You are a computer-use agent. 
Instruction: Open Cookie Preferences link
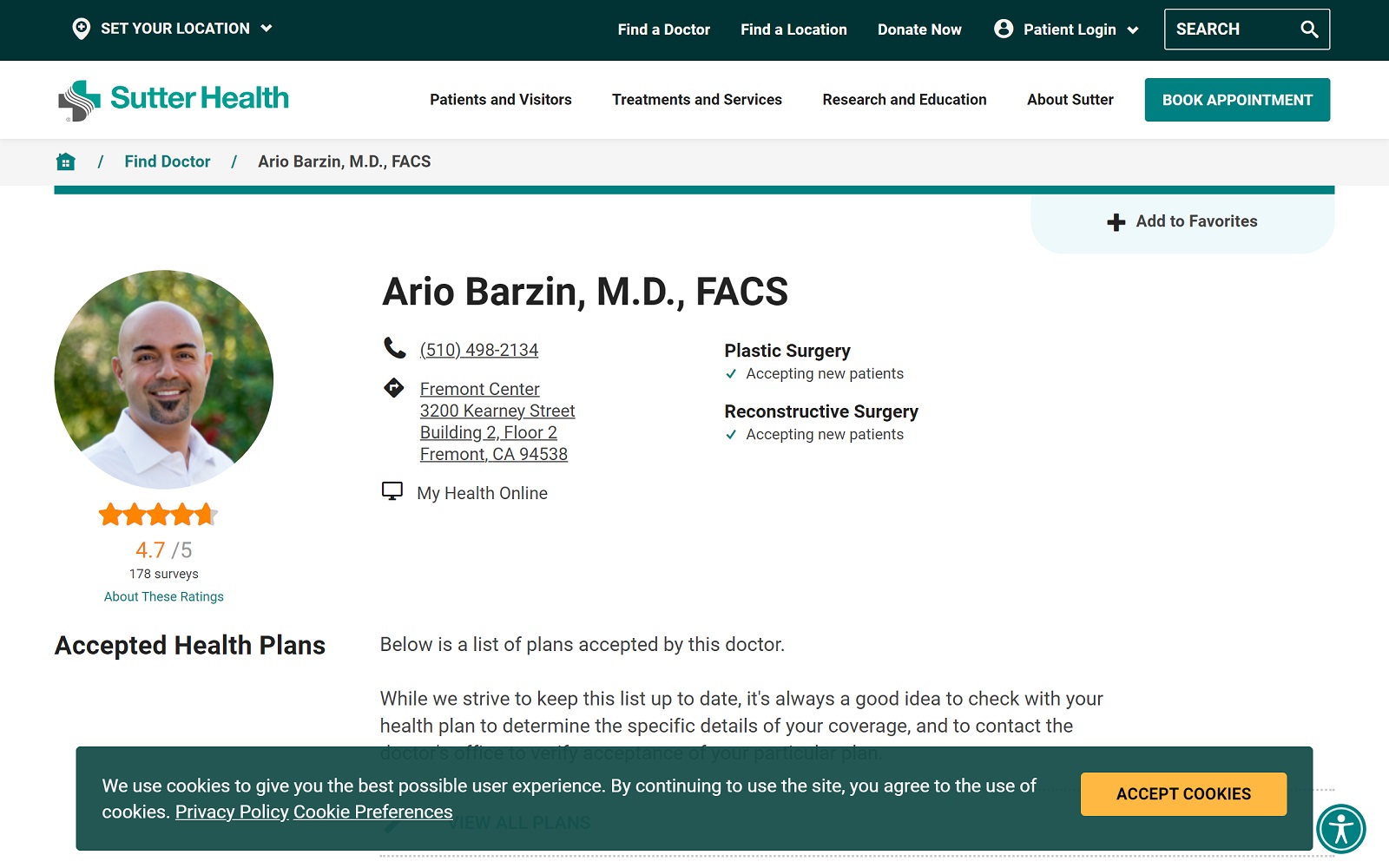click(373, 812)
